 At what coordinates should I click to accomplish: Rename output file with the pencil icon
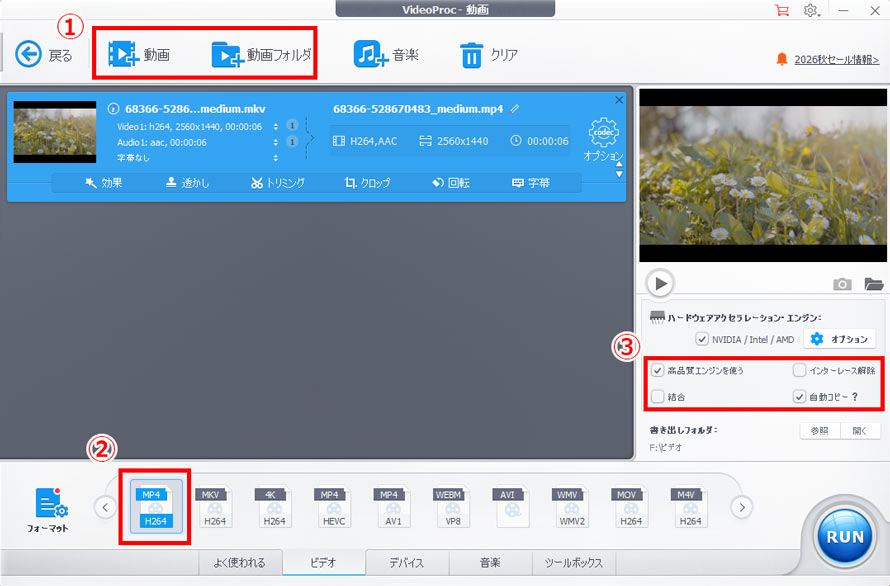coord(514,108)
